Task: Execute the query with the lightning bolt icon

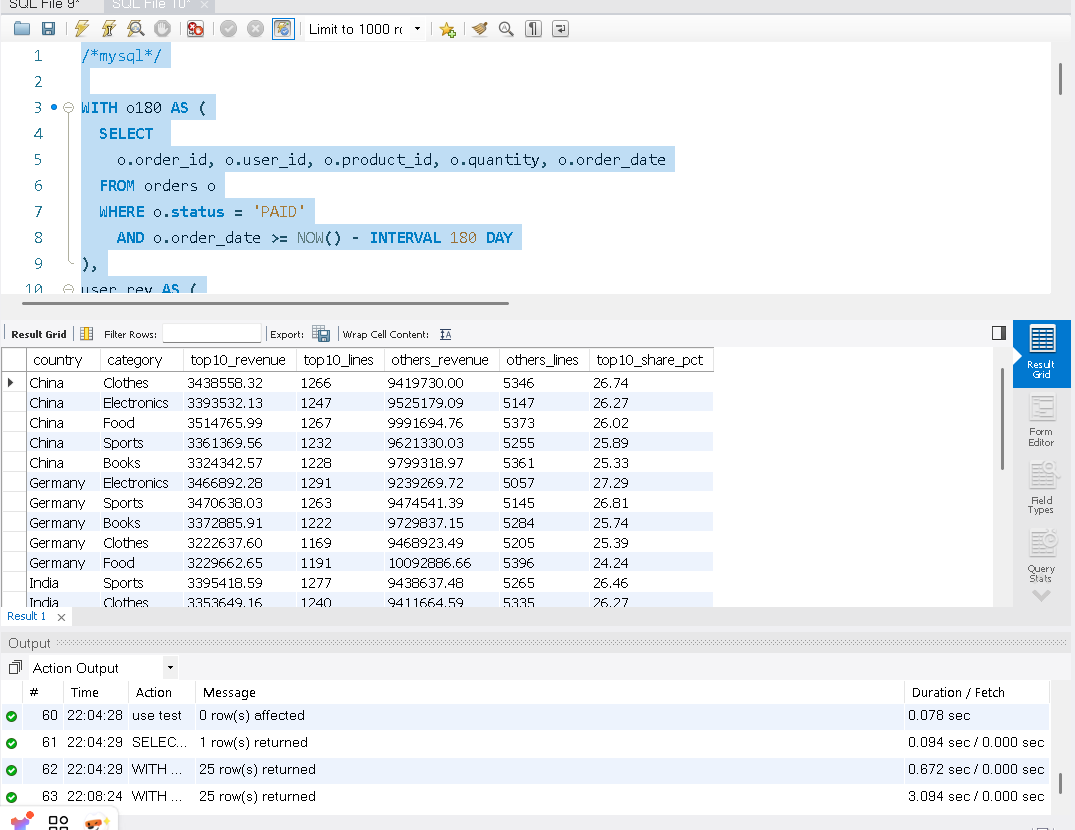Action: click(82, 29)
